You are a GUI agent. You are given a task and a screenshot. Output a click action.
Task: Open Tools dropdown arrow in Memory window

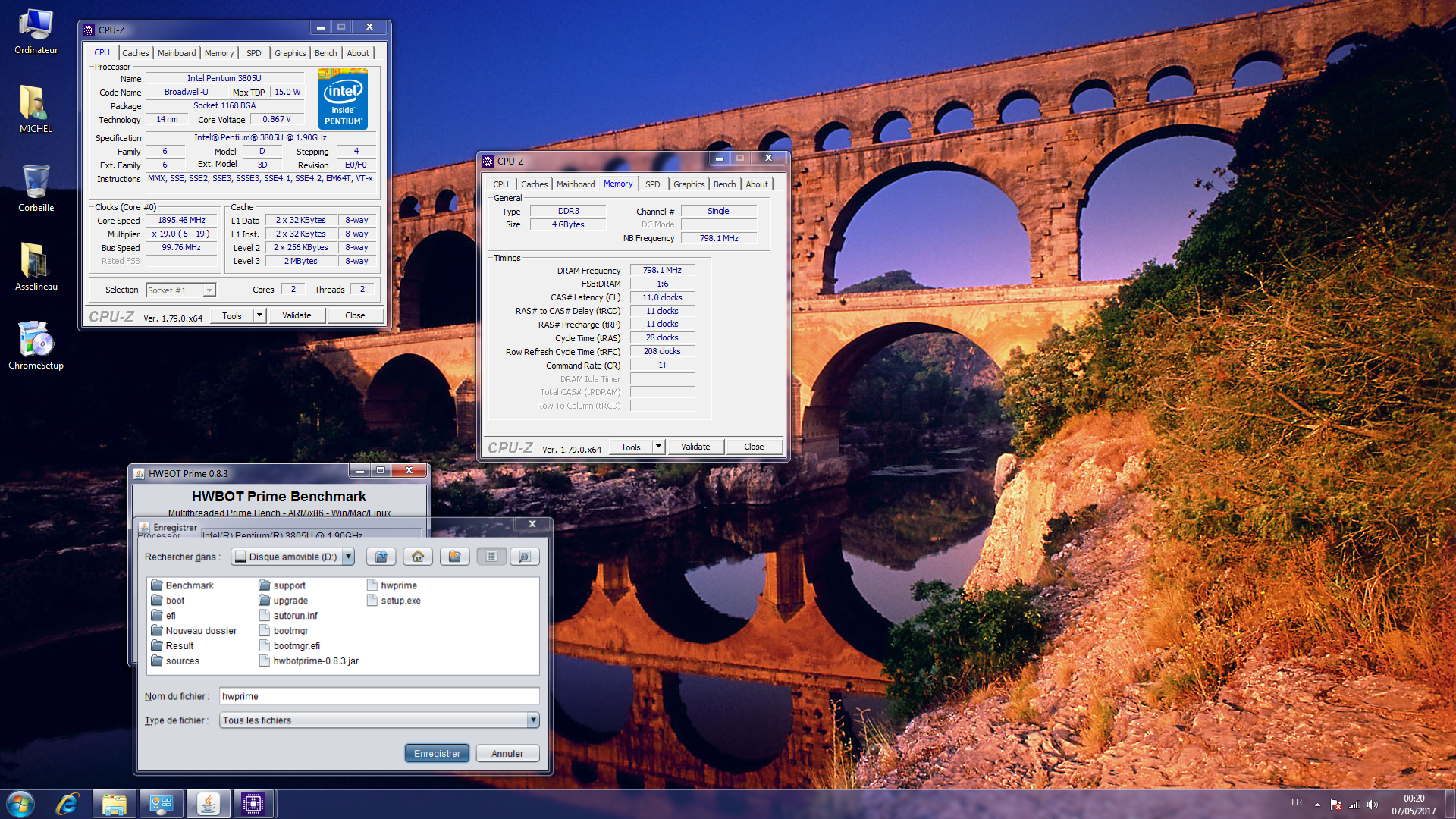click(x=658, y=447)
